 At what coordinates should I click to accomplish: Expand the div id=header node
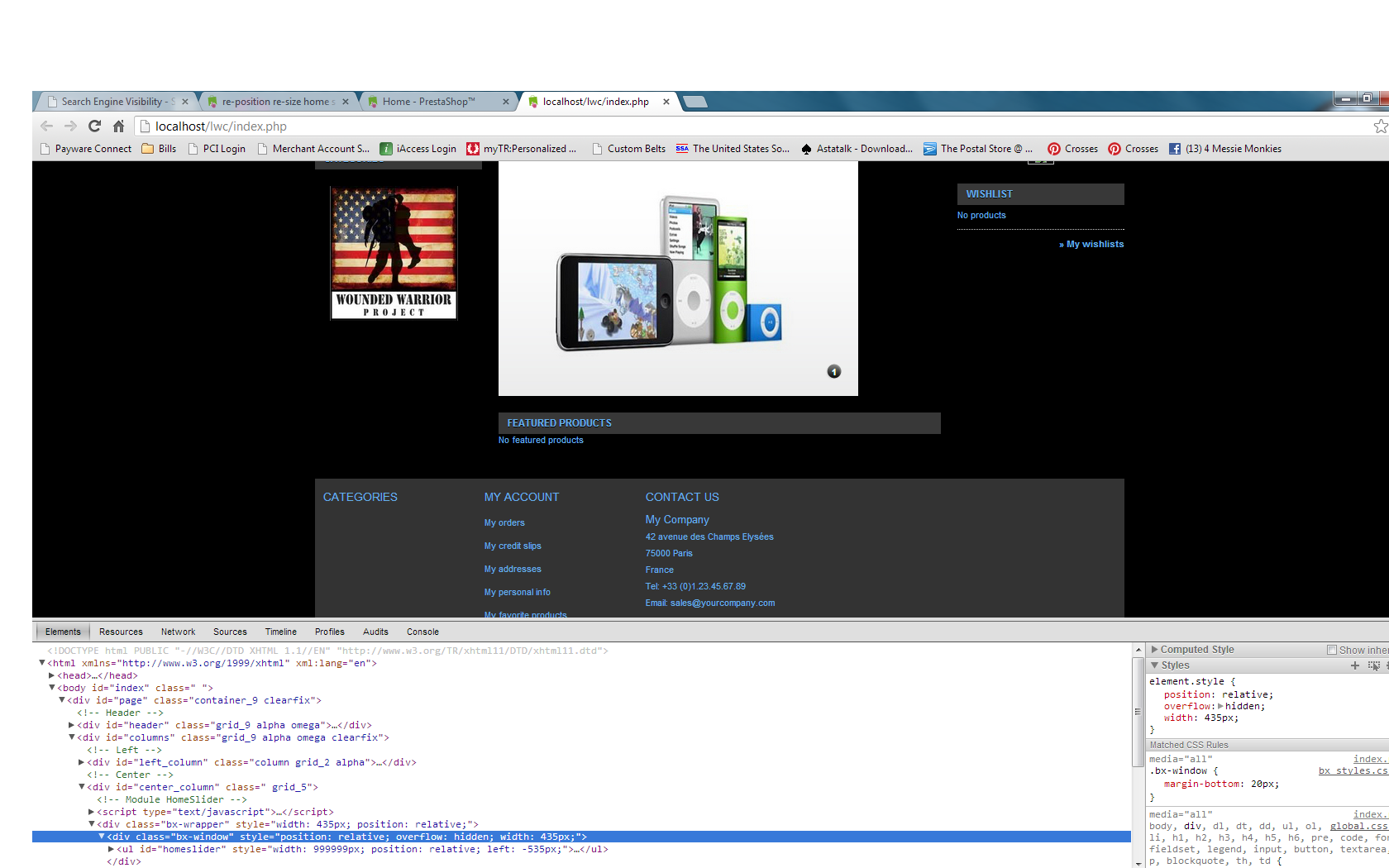click(x=72, y=725)
